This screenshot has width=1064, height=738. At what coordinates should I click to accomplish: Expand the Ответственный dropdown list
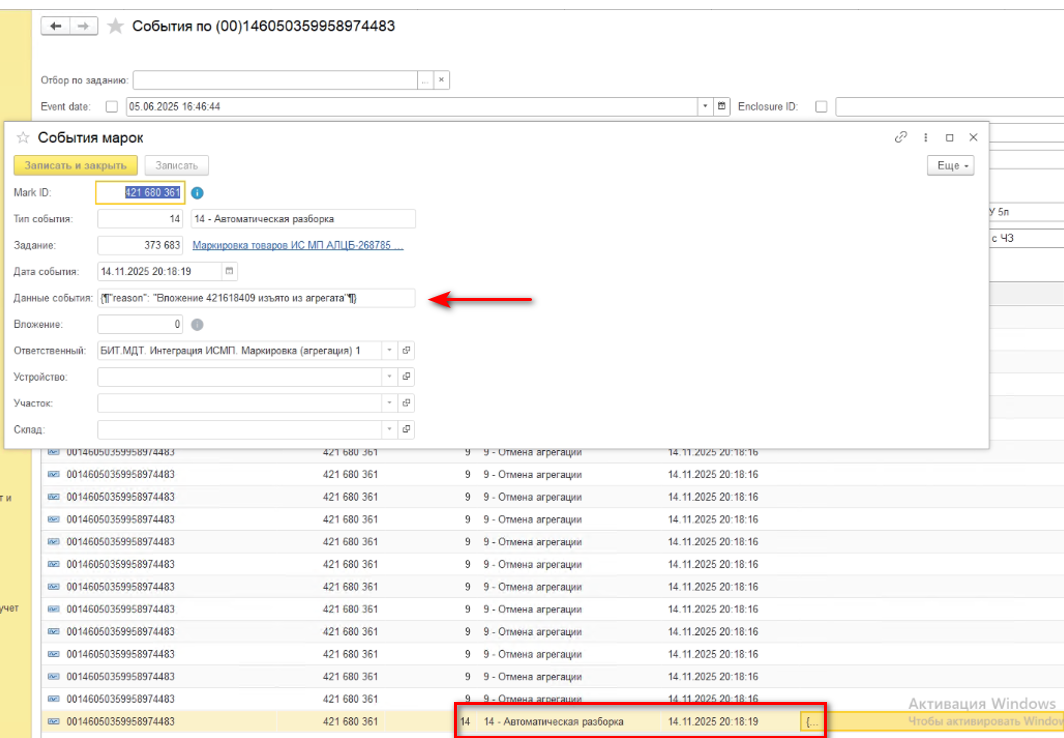click(390, 351)
